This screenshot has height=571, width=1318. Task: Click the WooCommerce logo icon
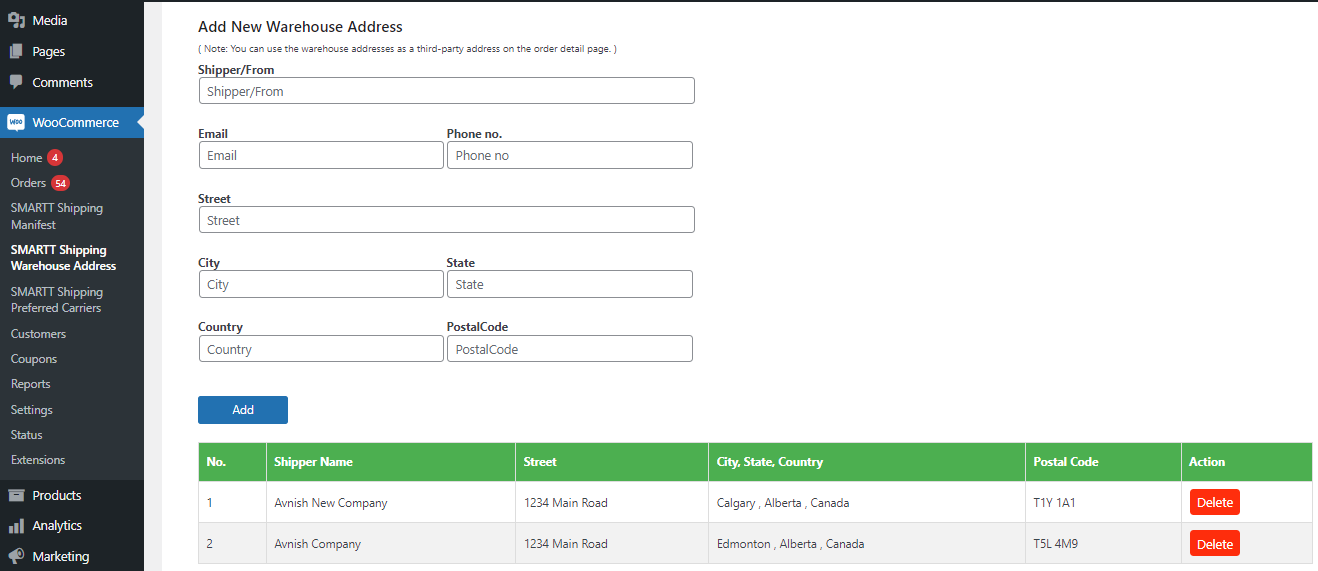pos(16,122)
